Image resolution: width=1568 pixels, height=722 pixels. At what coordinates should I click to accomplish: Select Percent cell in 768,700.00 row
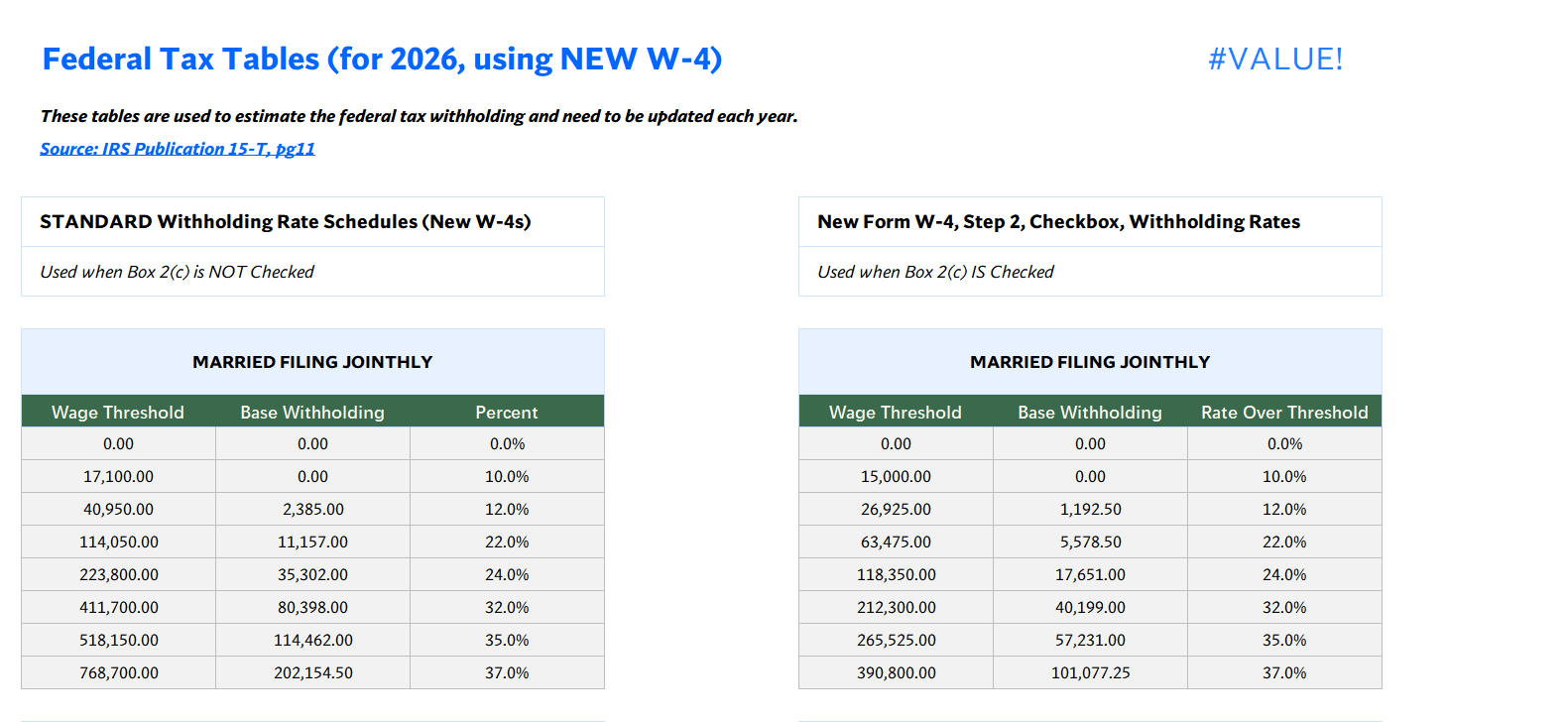tap(507, 672)
